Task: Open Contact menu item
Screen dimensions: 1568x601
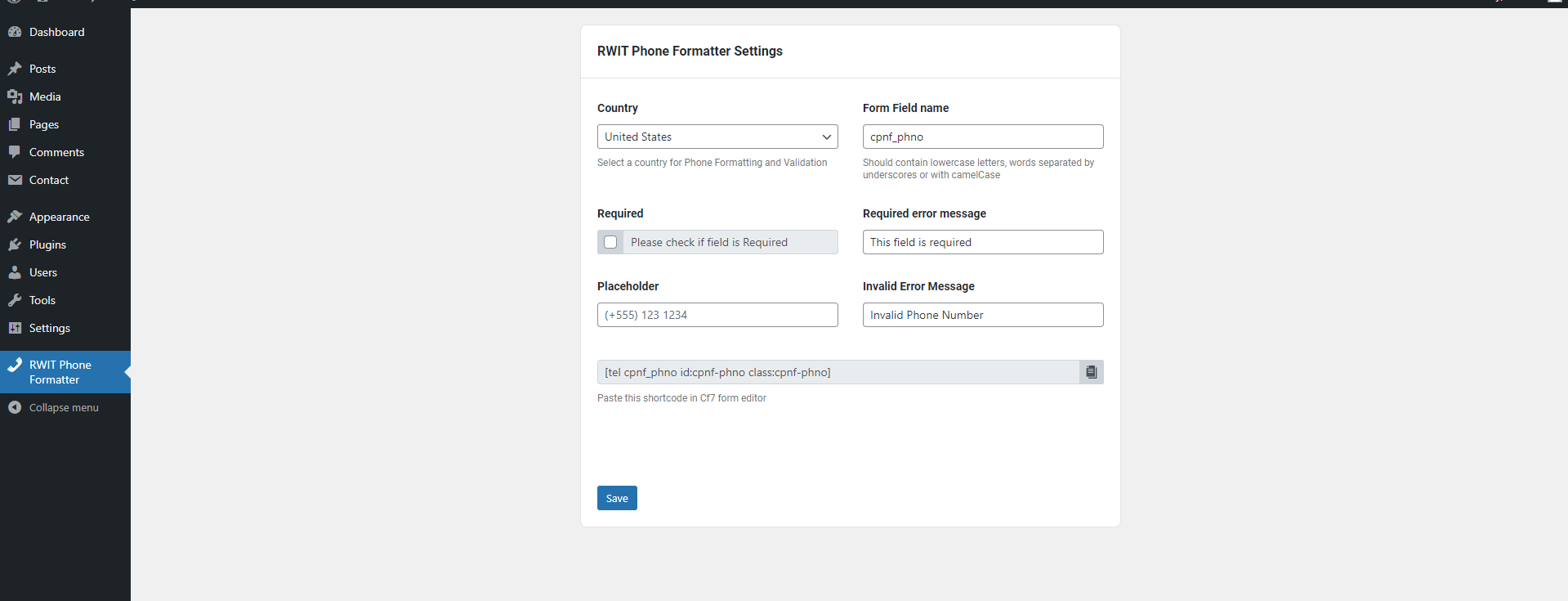Action: (65, 180)
